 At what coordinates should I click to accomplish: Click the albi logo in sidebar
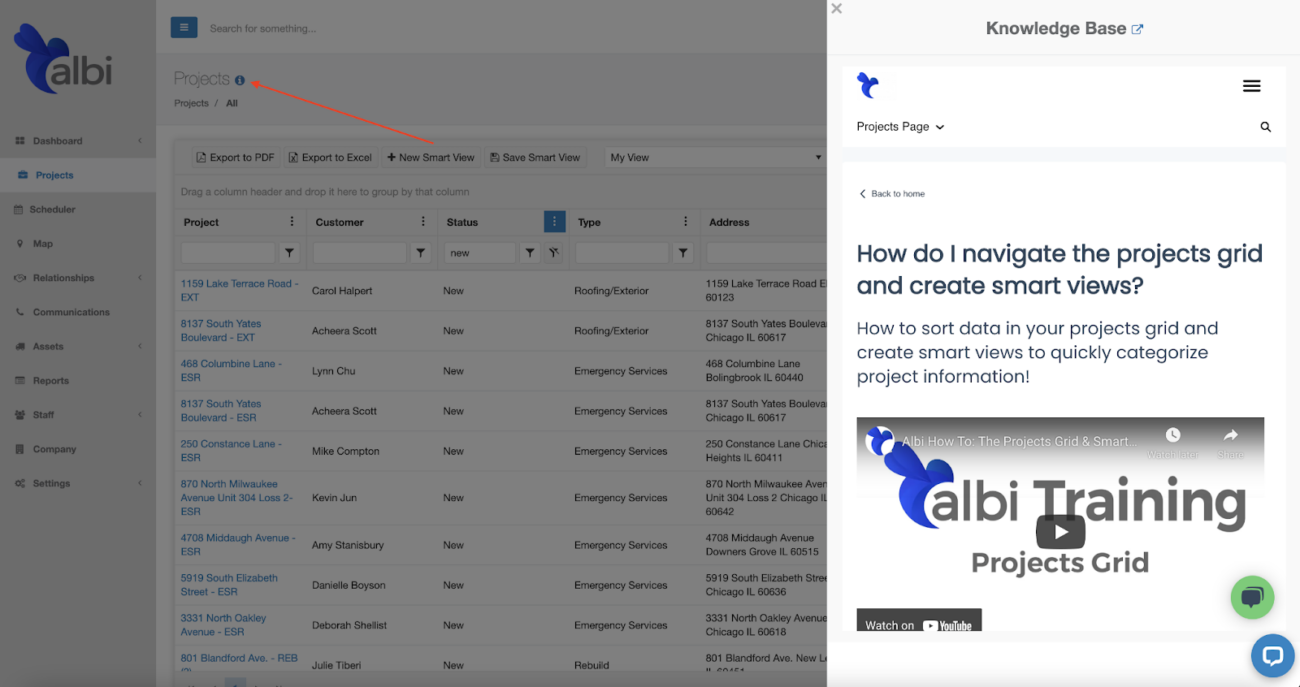point(63,60)
